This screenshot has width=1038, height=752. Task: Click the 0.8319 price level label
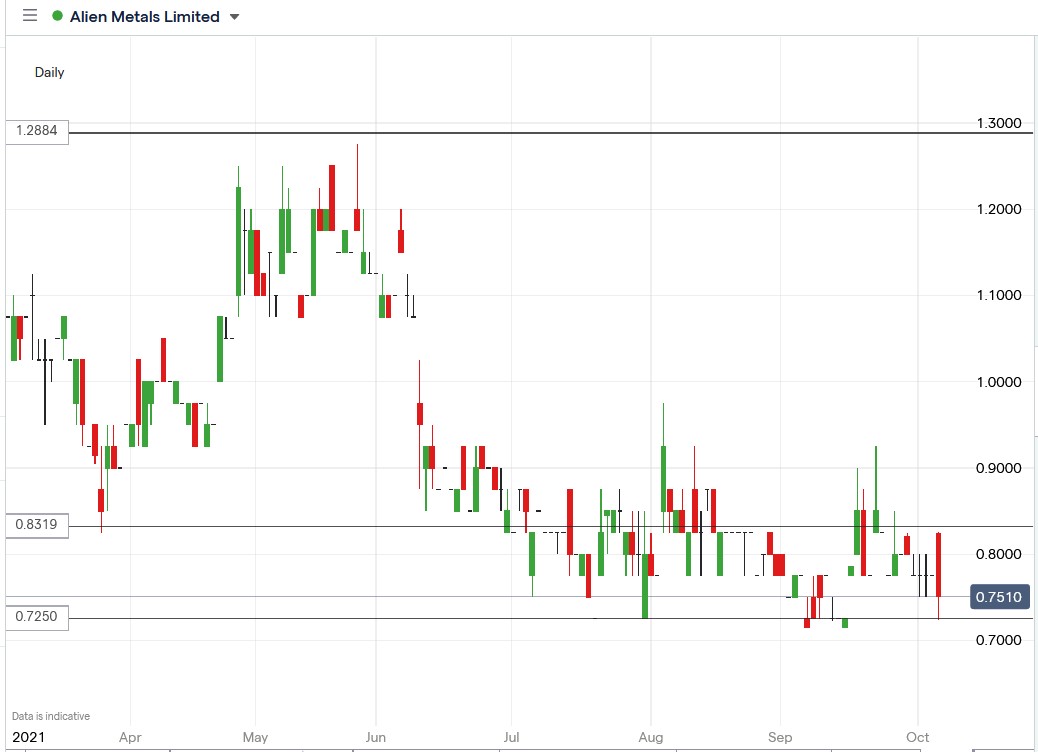[37, 524]
